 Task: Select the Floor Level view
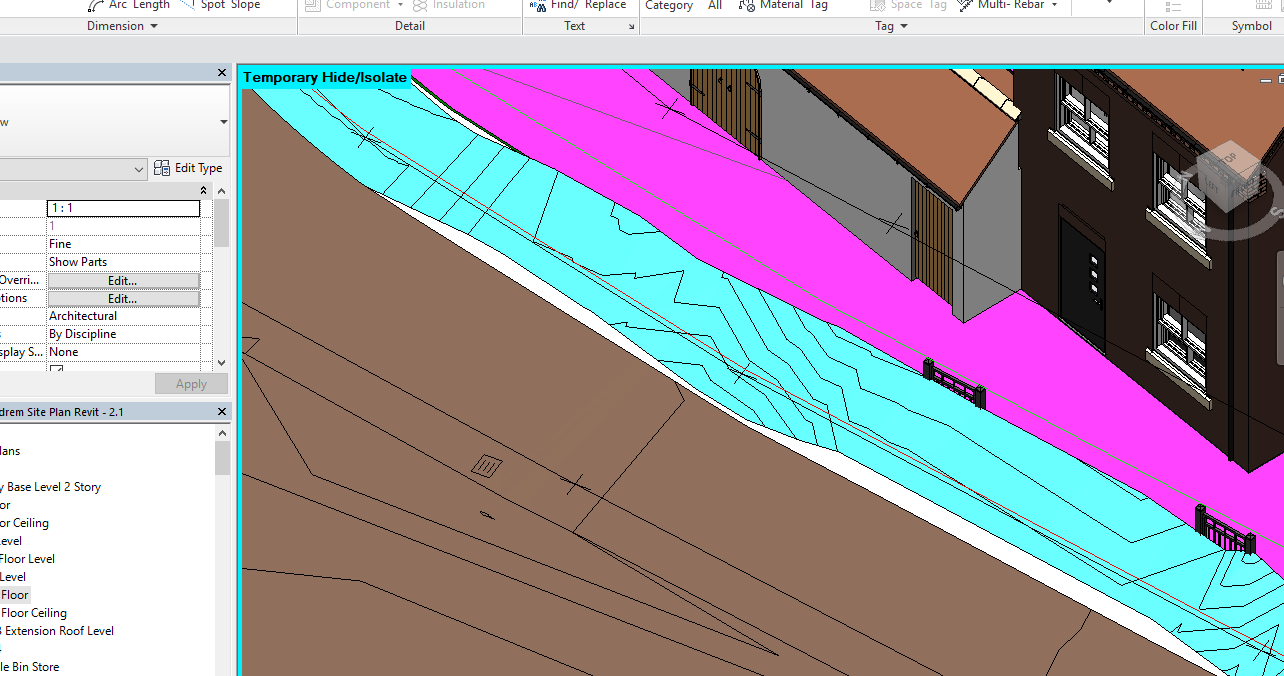click(27, 559)
